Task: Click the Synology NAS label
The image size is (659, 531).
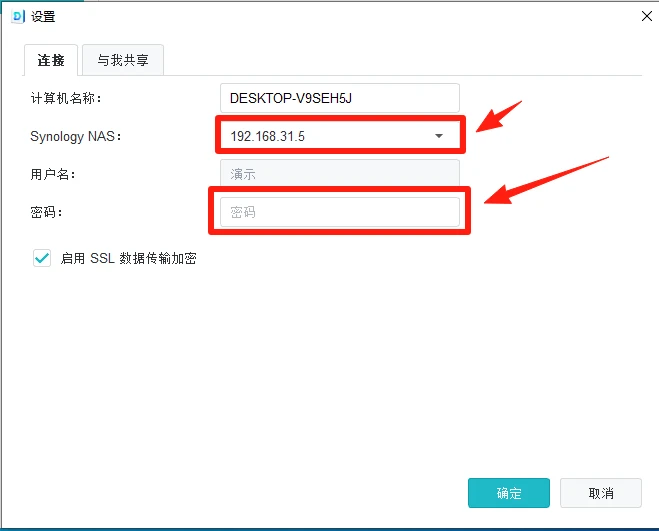Action: [76, 136]
